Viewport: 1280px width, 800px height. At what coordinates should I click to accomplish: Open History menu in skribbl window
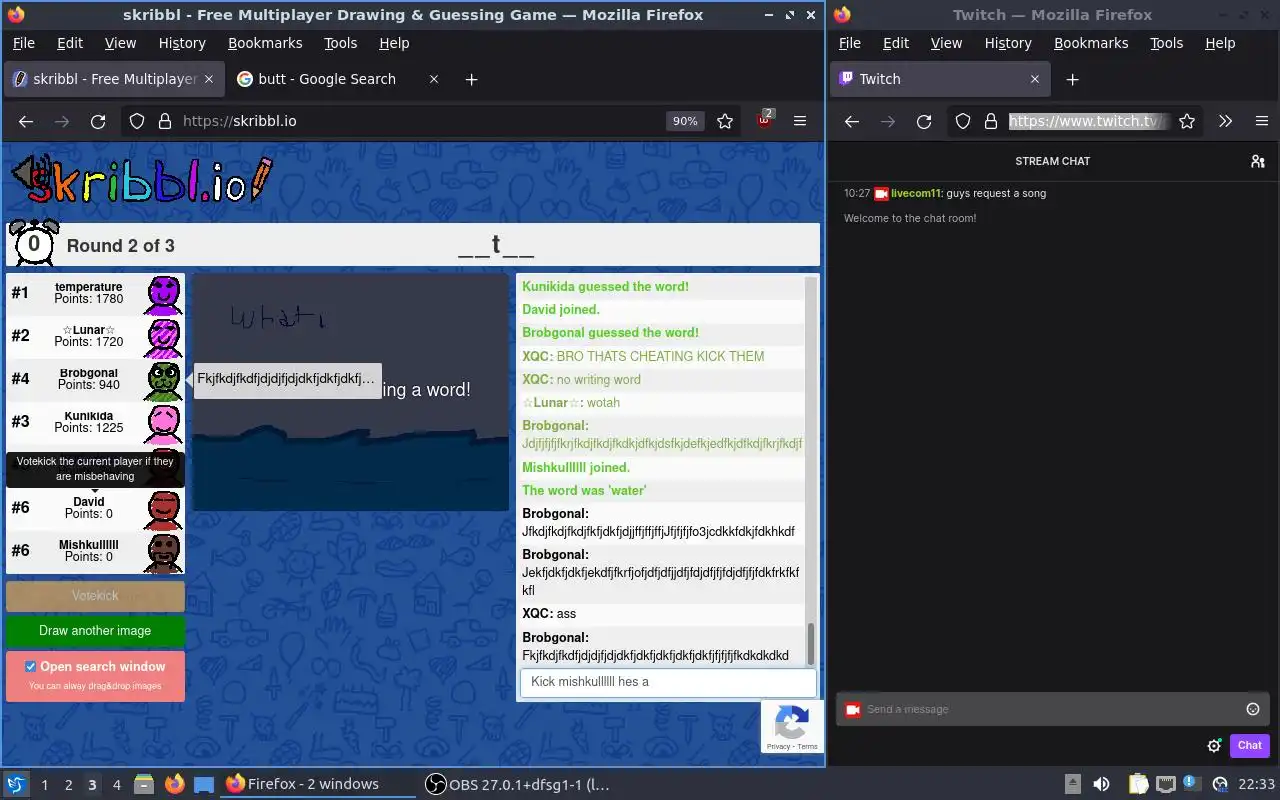pyautogui.click(x=182, y=43)
